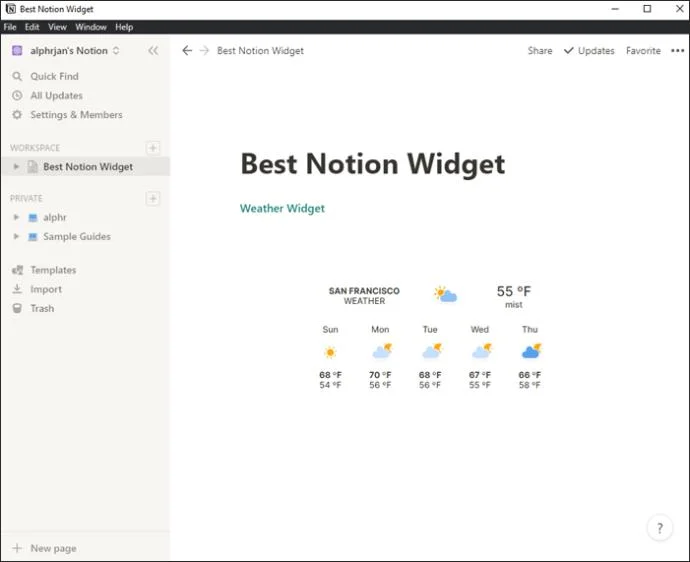This screenshot has height=562, width=690.
Task: Click the Monday partly cloudy forecast icon
Action: [382, 351]
